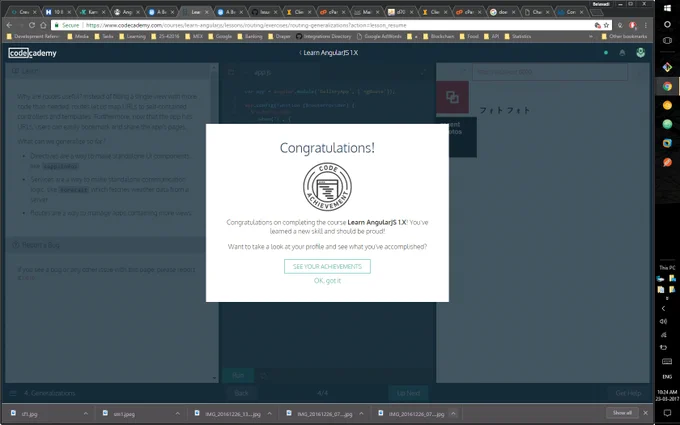
Task: Reload the page with the refresh icon
Action: point(32,25)
